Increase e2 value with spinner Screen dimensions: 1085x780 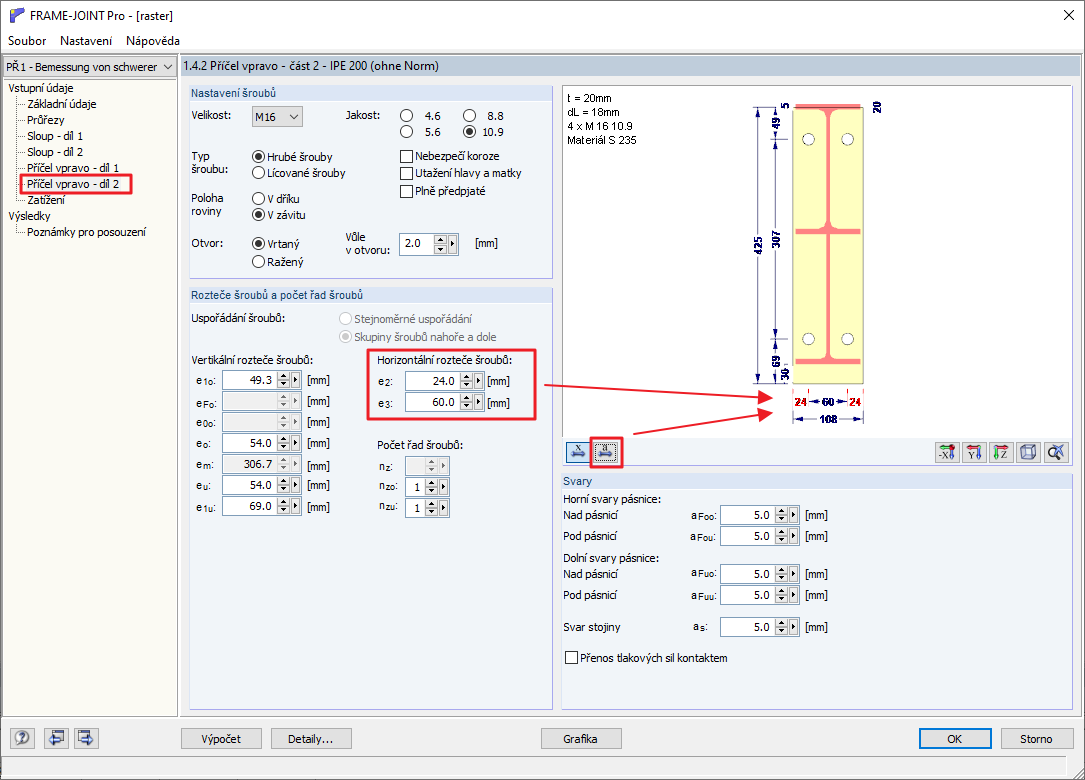pyautogui.click(x=467, y=377)
